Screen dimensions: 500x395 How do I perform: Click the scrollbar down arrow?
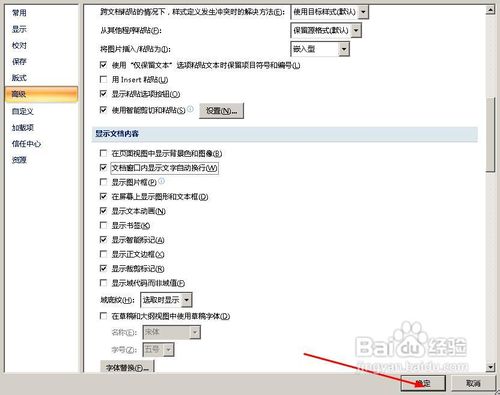(x=490, y=367)
